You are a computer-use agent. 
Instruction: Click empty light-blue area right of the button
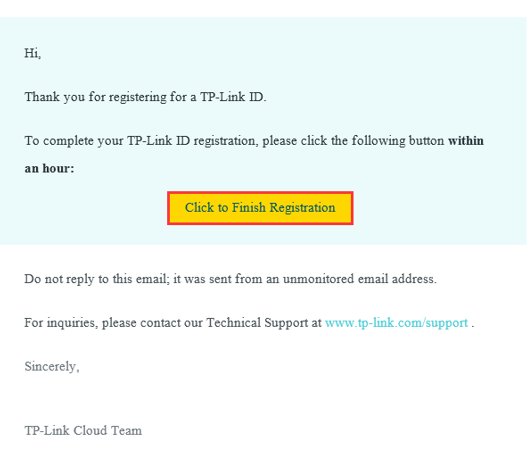coord(439,208)
